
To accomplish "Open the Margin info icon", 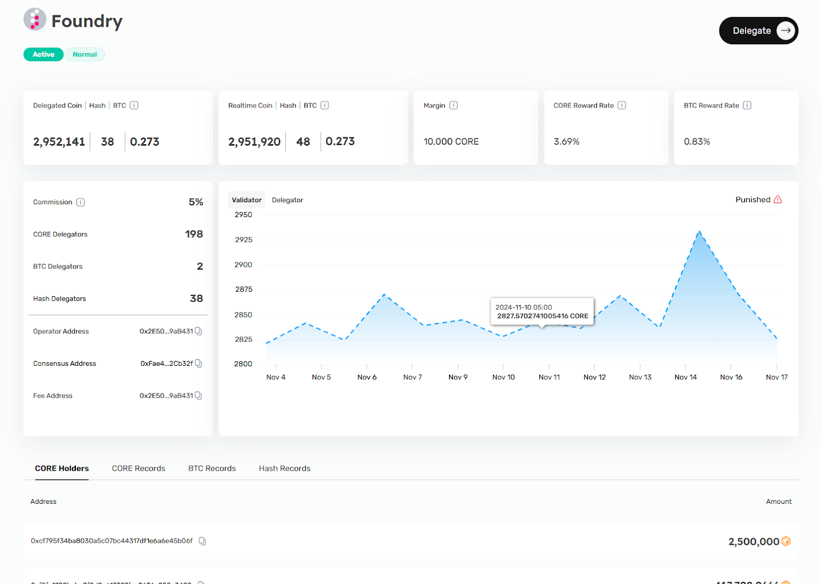I will pos(453,105).
